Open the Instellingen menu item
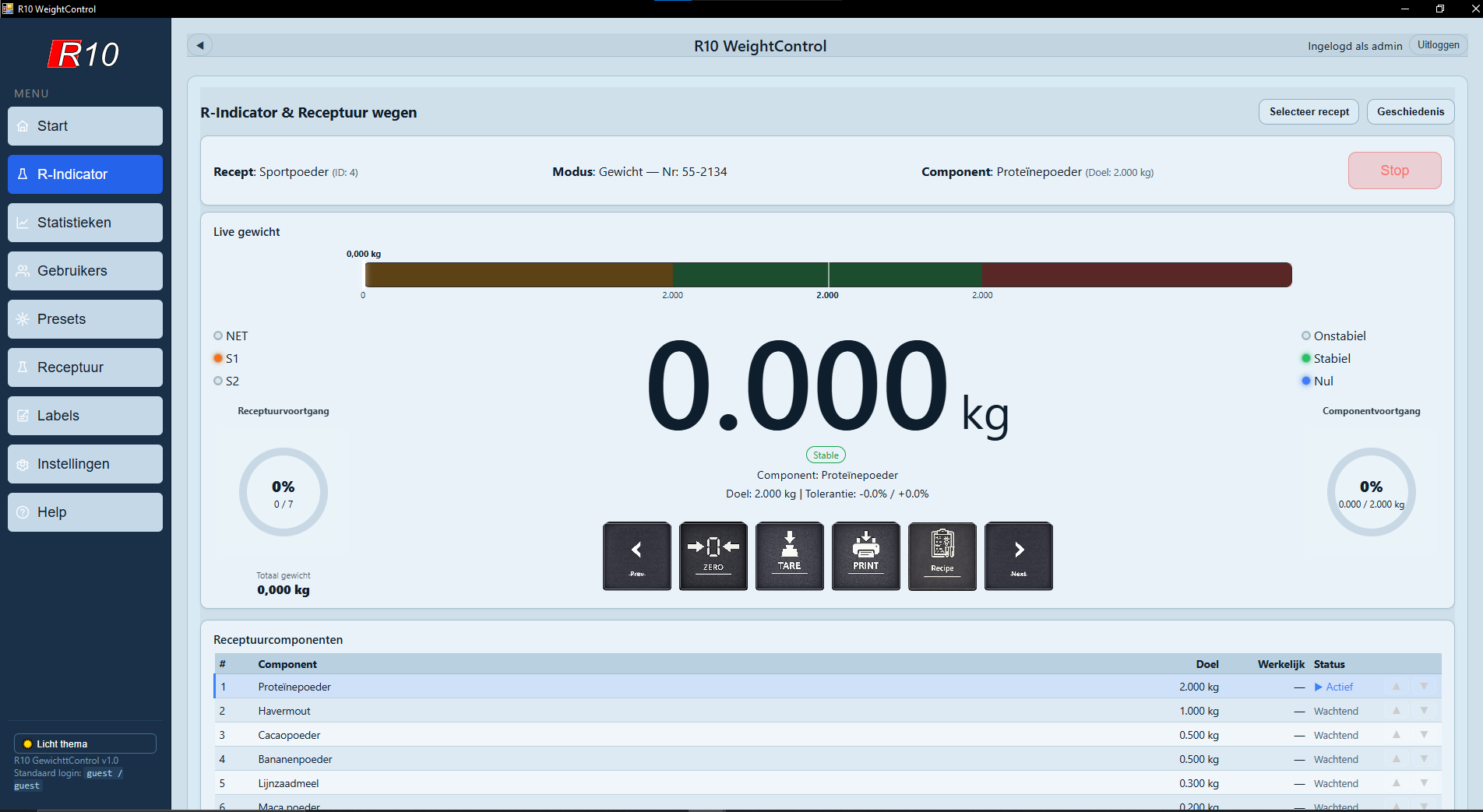The height and width of the screenshot is (812, 1483). coord(84,463)
